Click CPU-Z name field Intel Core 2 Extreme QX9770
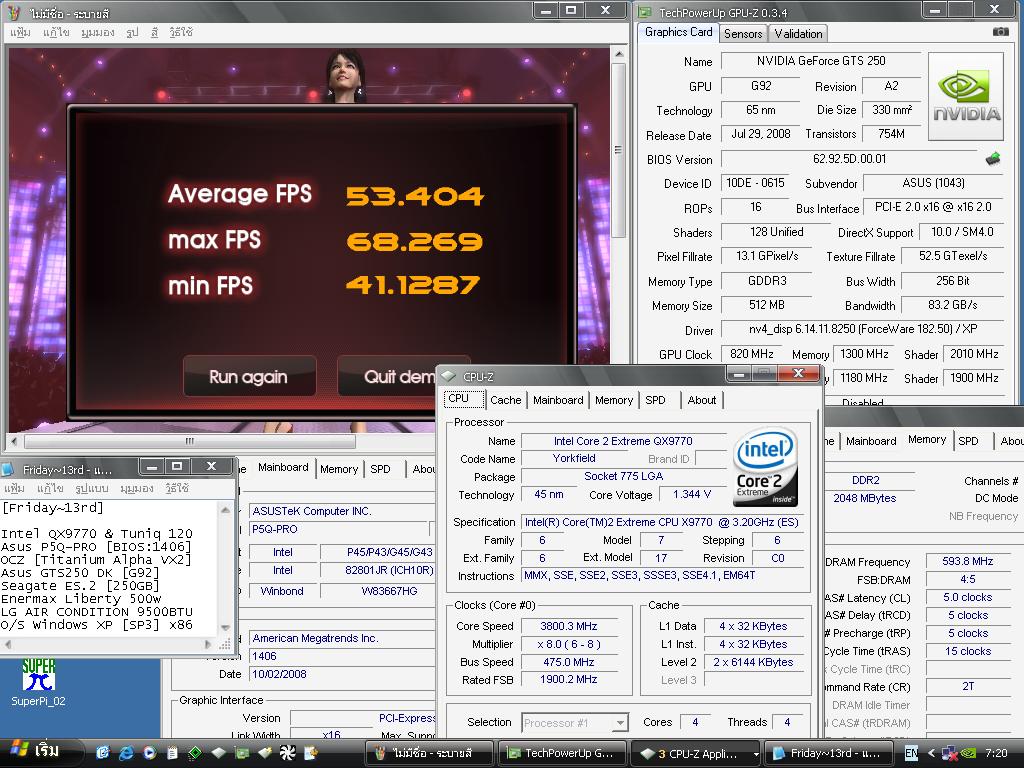Image resolution: width=1024 pixels, height=768 pixels. tap(623, 441)
